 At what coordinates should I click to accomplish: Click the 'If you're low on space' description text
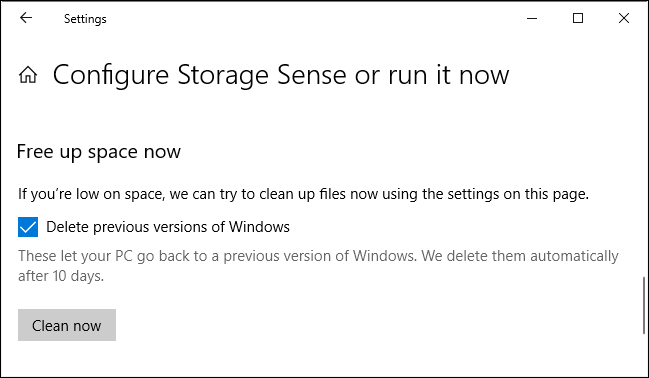pos(303,194)
